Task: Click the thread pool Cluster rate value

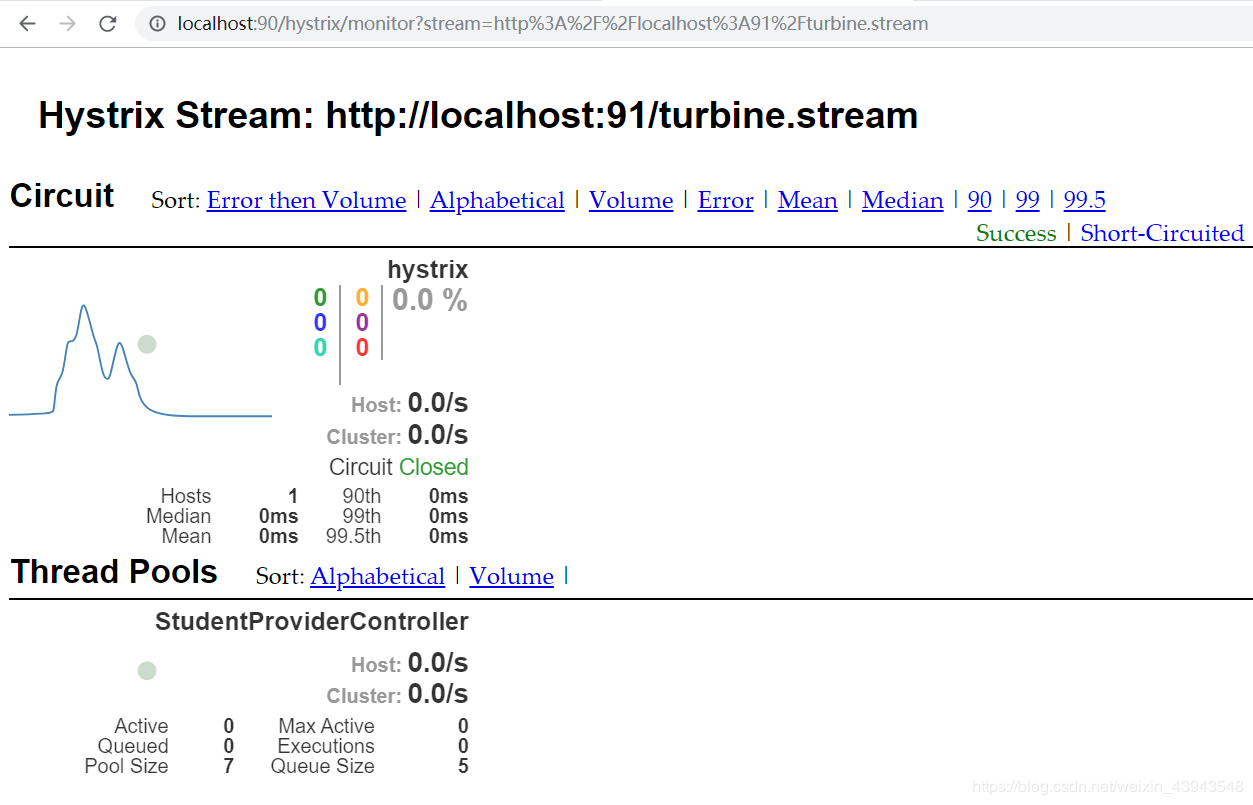Action: pos(438,694)
